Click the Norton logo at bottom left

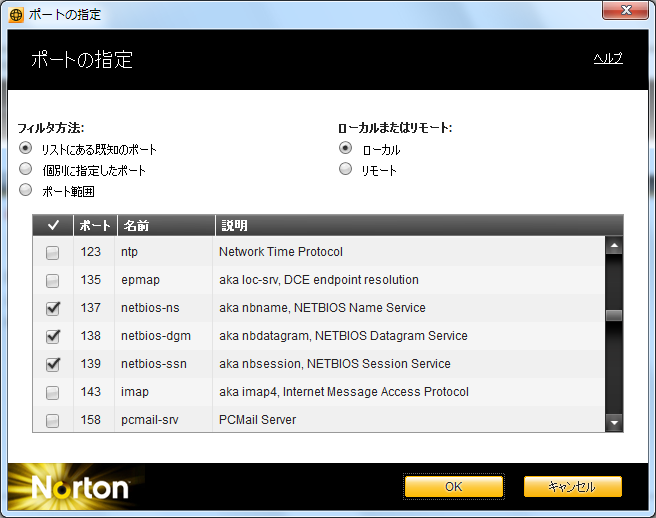pos(80,487)
